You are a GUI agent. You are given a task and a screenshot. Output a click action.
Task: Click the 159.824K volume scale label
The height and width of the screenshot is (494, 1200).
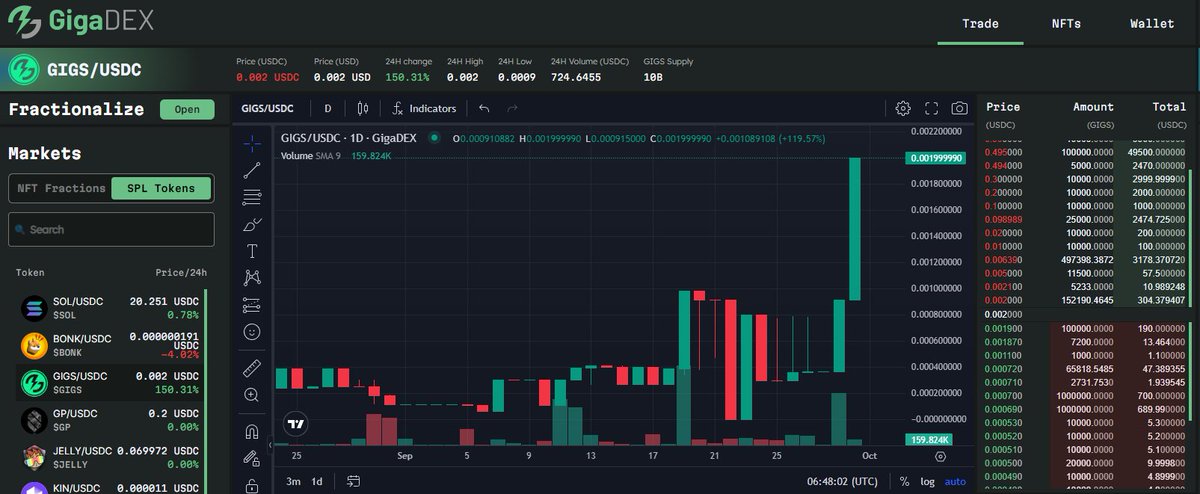click(x=929, y=439)
